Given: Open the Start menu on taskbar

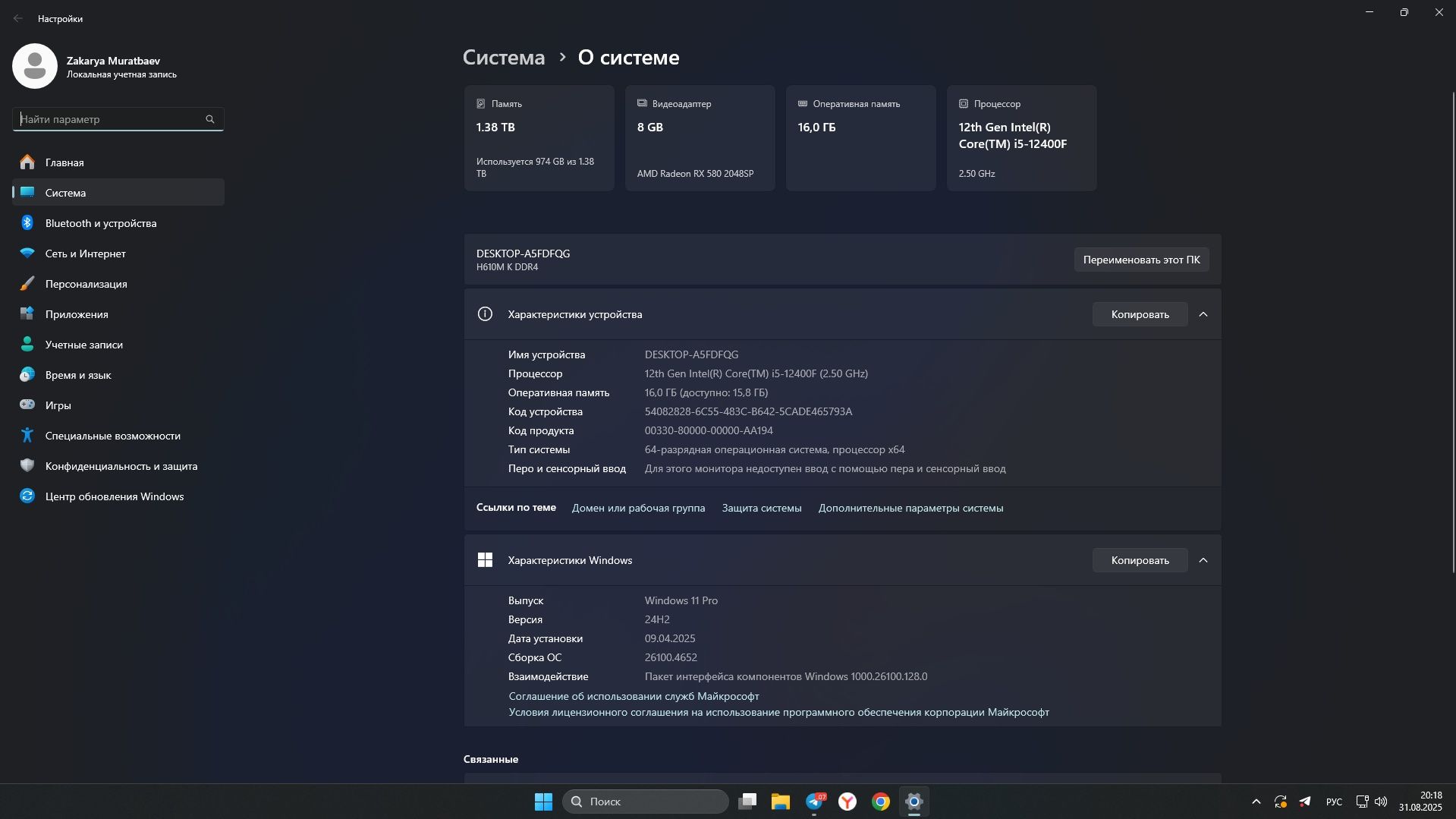Looking at the screenshot, I should click(x=543, y=802).
